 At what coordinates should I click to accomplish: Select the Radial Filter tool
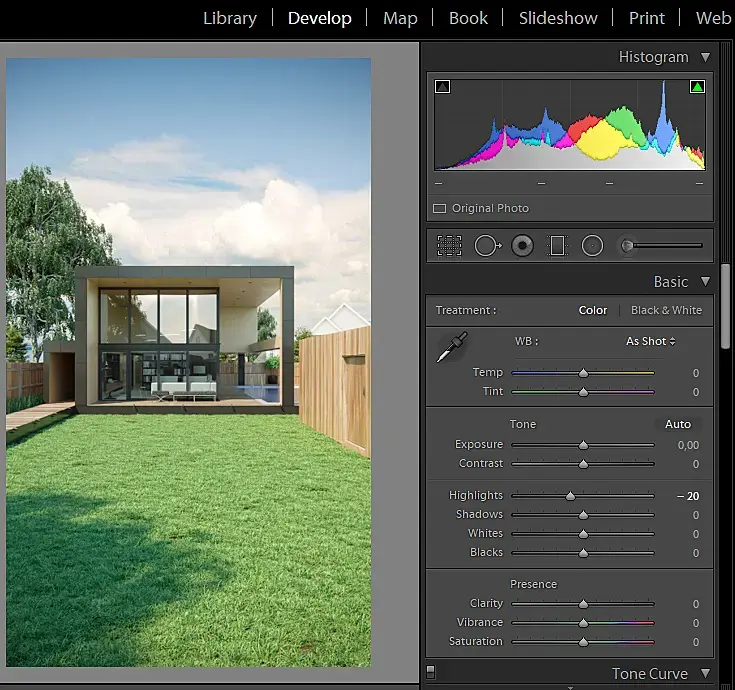pos(592,246)
